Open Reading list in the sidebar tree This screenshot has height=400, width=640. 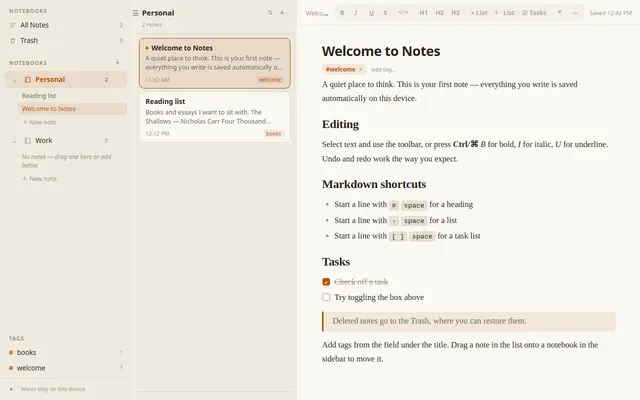pos(72,96)
